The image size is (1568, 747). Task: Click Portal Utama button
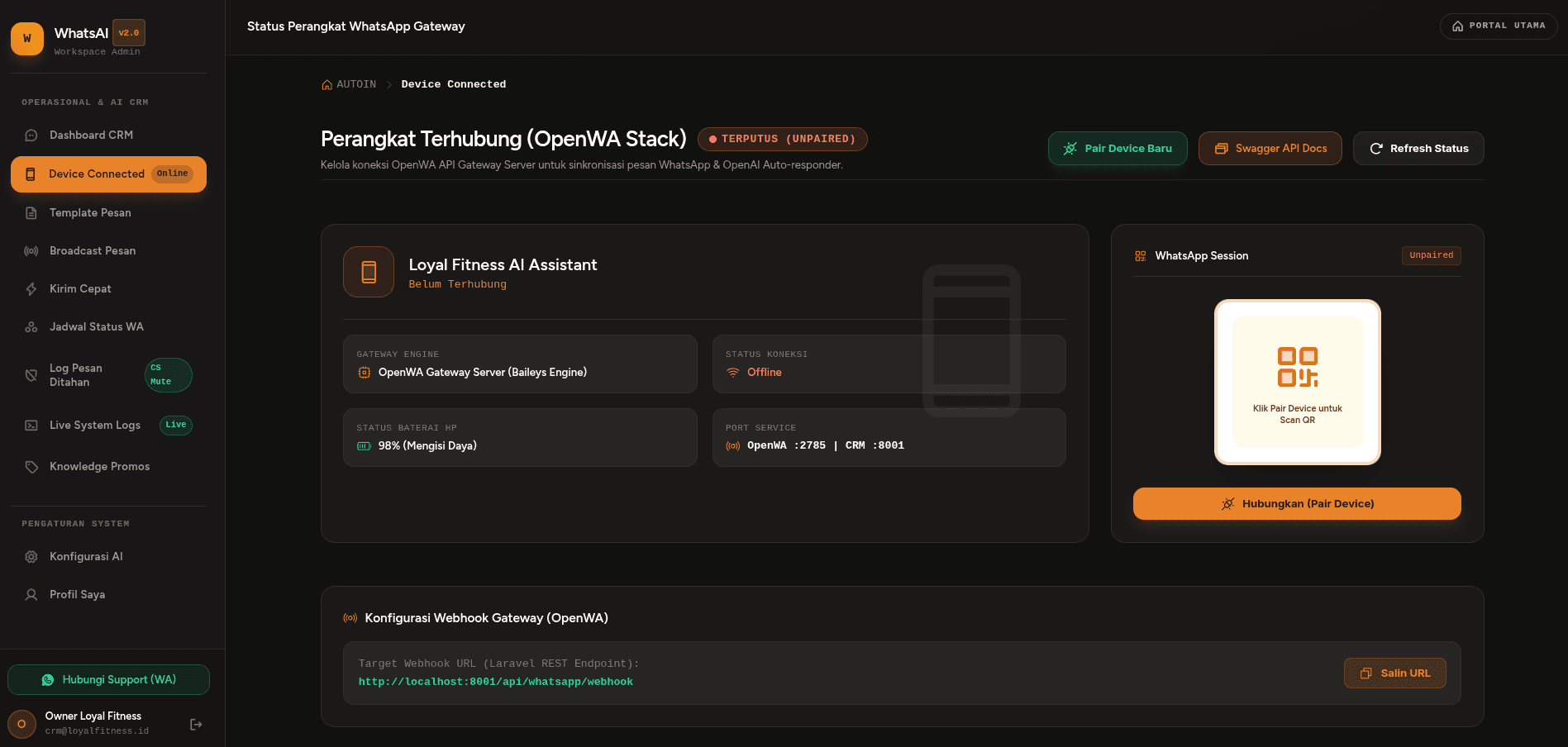tap(1499, 26)
